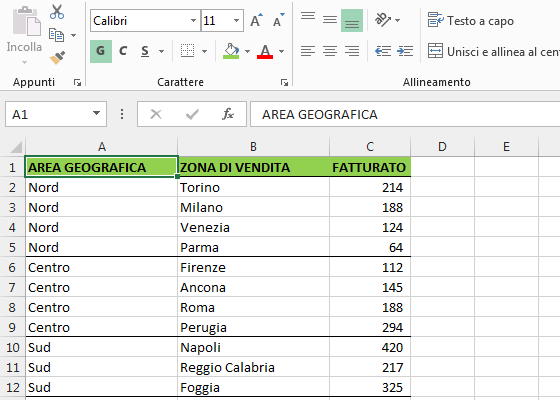This screenshot has height=400, width=560.
Task: Click the text orientation icon
Action: (x=383, y=20)
